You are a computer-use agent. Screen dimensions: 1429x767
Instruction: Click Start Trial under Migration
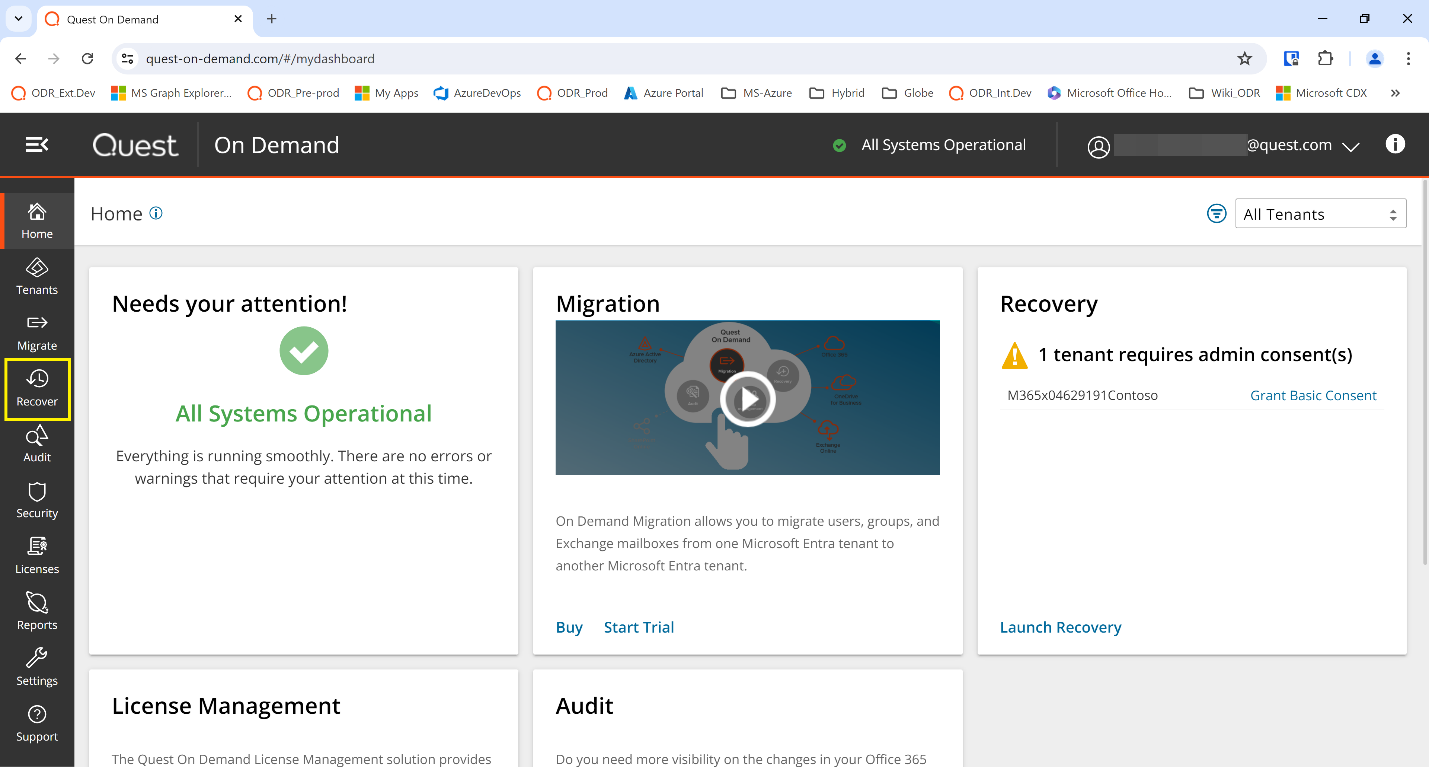(x=638, y=627)
